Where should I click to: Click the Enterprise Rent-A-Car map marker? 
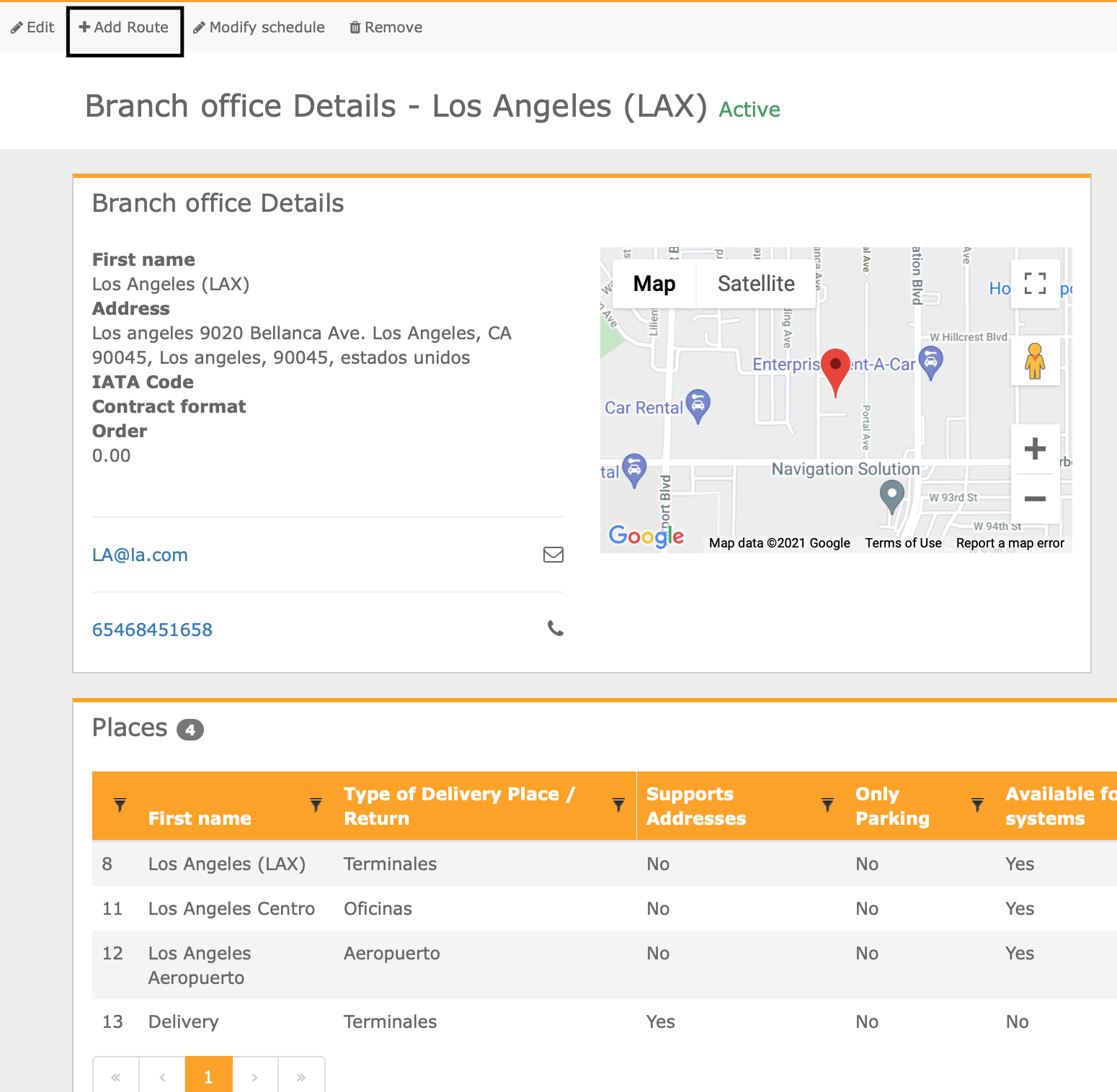pyautogui.click(x=931, y=363)
